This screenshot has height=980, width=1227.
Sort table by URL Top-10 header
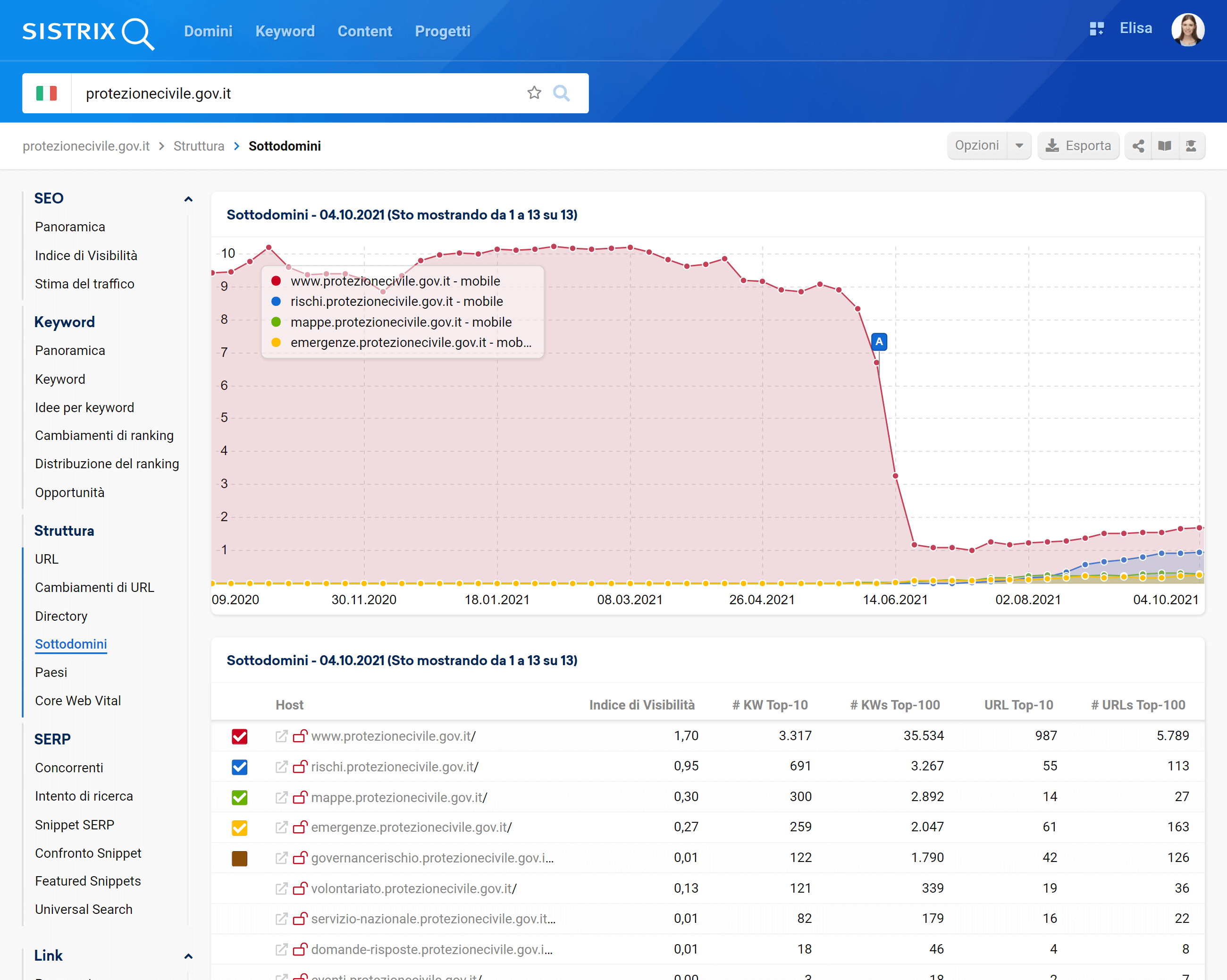1019,705
